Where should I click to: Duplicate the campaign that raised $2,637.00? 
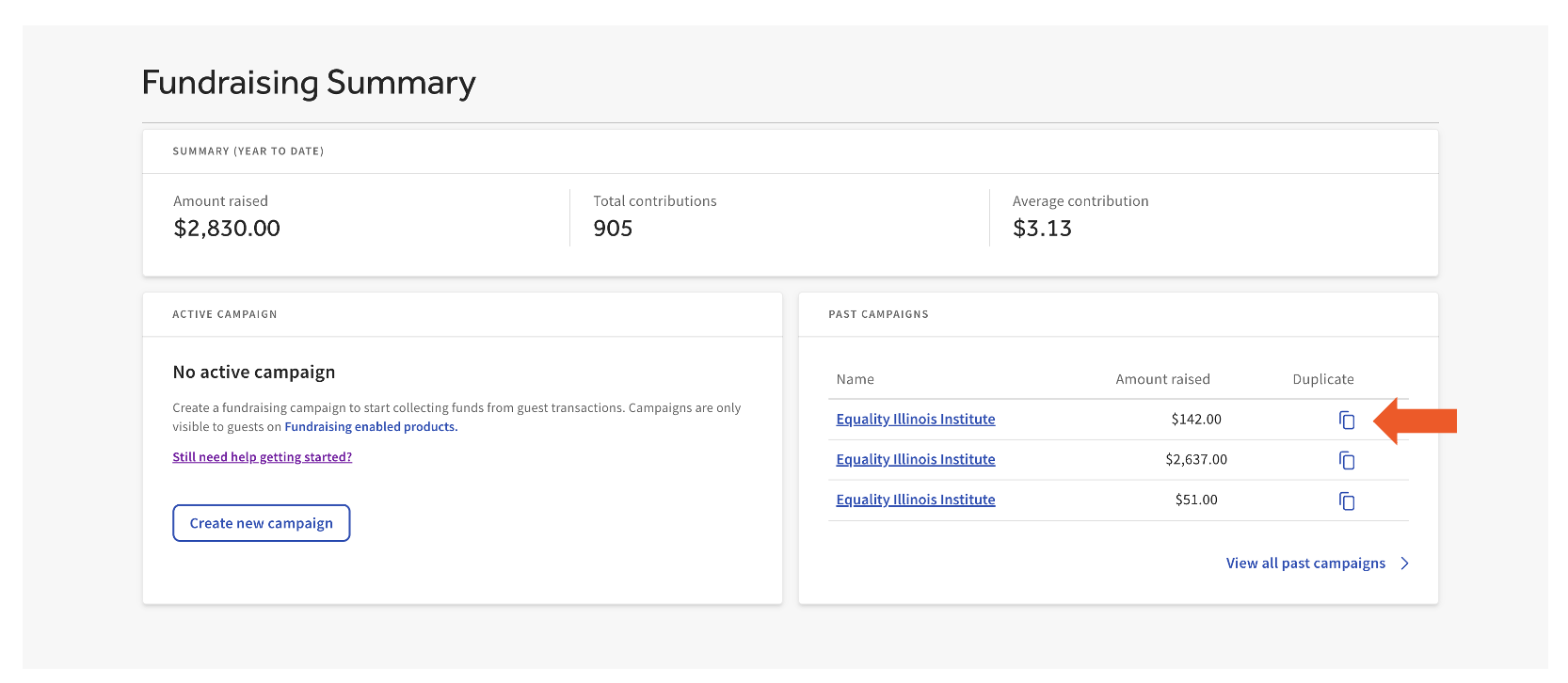(1347, 460)
